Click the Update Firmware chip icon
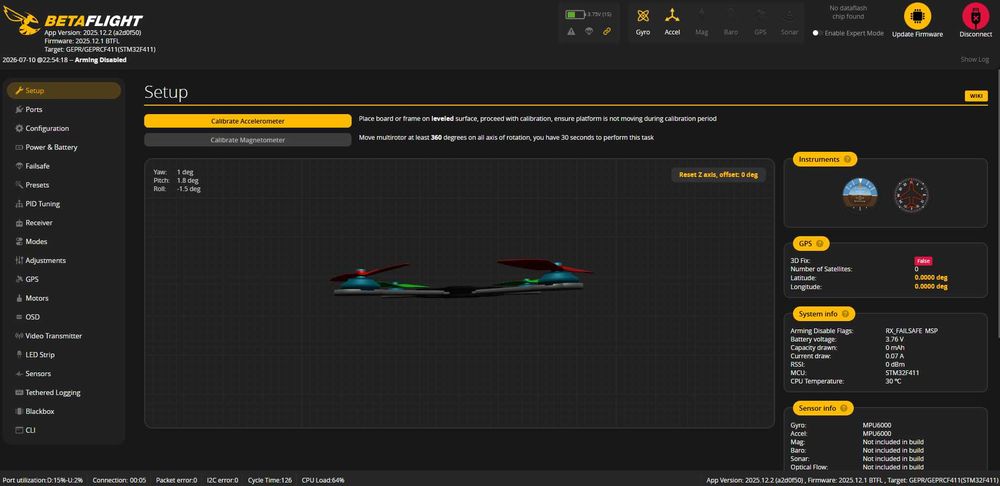This screenshot has width=1000, height=486. point(917,16)
